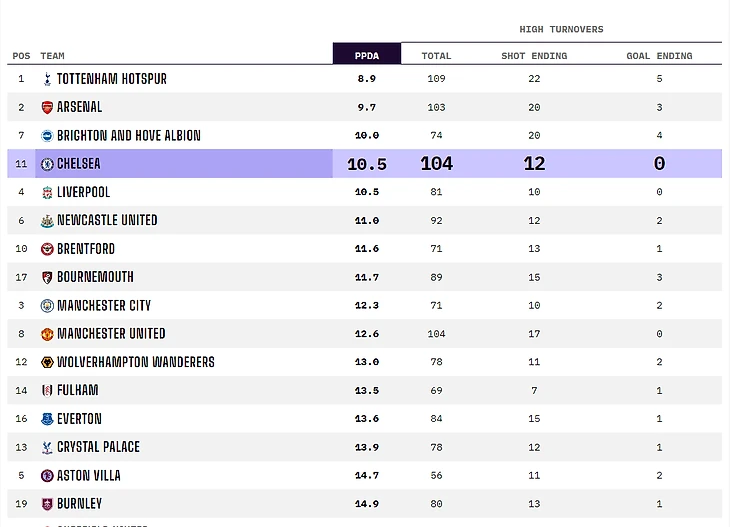This screenshot has width=730, height=527.
Task: Click Chelsea's highlighted total value 104
Action: point(436,164)
